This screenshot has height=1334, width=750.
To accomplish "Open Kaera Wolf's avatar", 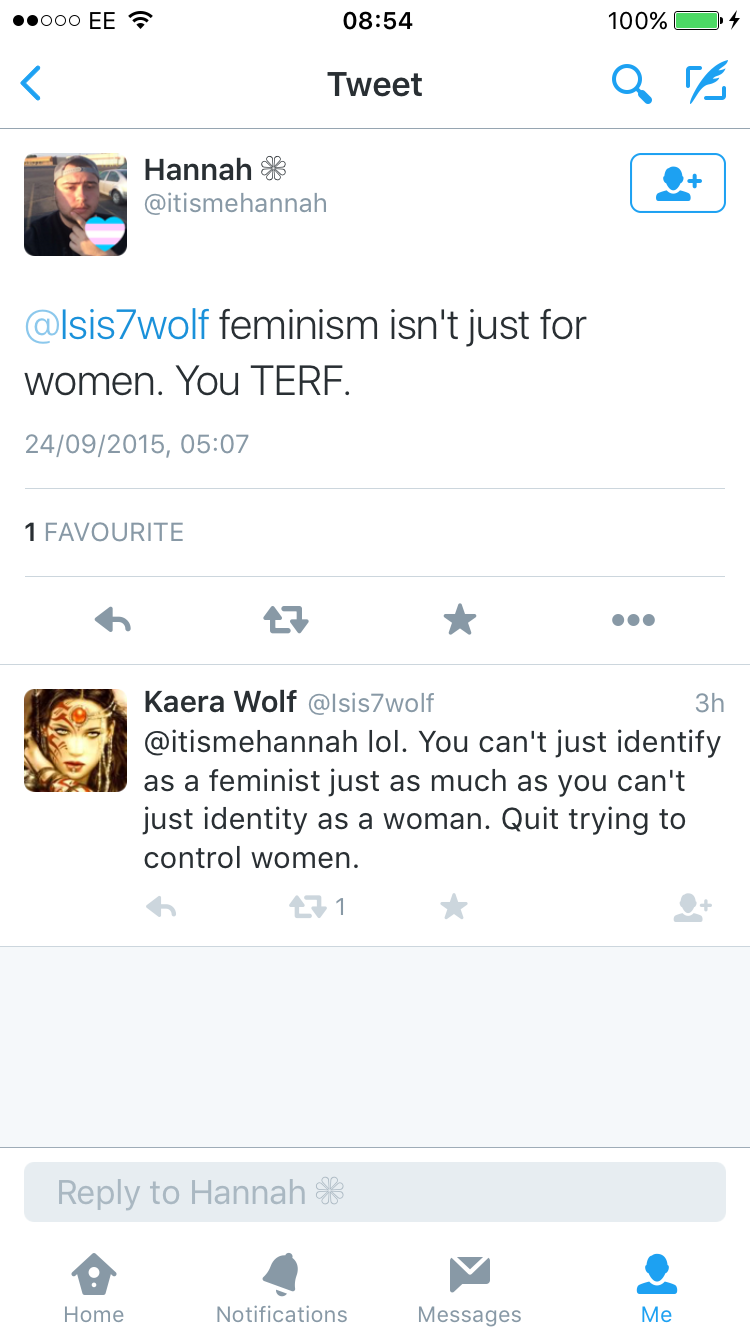I will pos(76,741).
